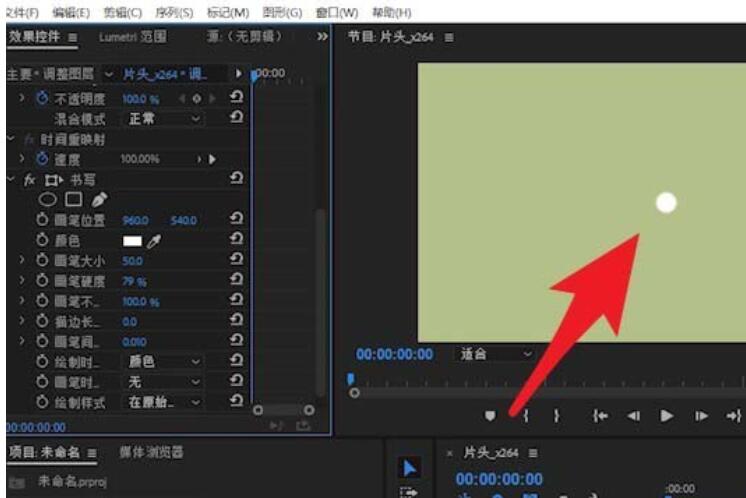Screen dimensions: 746x498
Task: Open the 绘制时 颜色 dropdown
Action: tap(163, 362)
